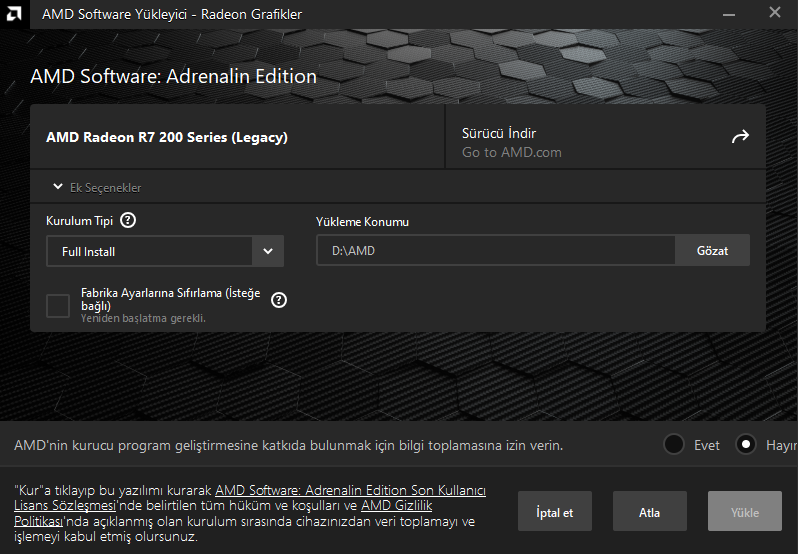The height and width of the screenshot is (554, 798).
Task: Click the AMD Software: Adrenalin Edition title
Action: pyautogui.click(x=174, y=76)
